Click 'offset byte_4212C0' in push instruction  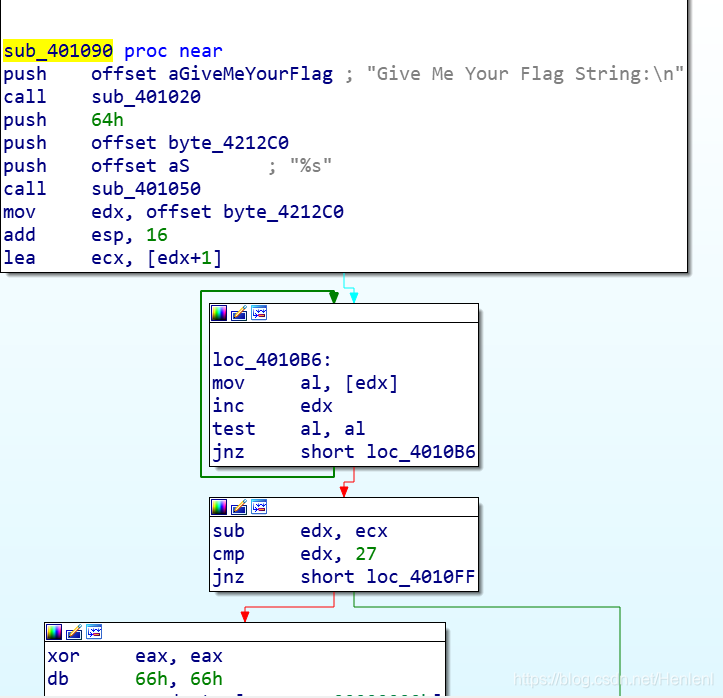pos(190,143)
